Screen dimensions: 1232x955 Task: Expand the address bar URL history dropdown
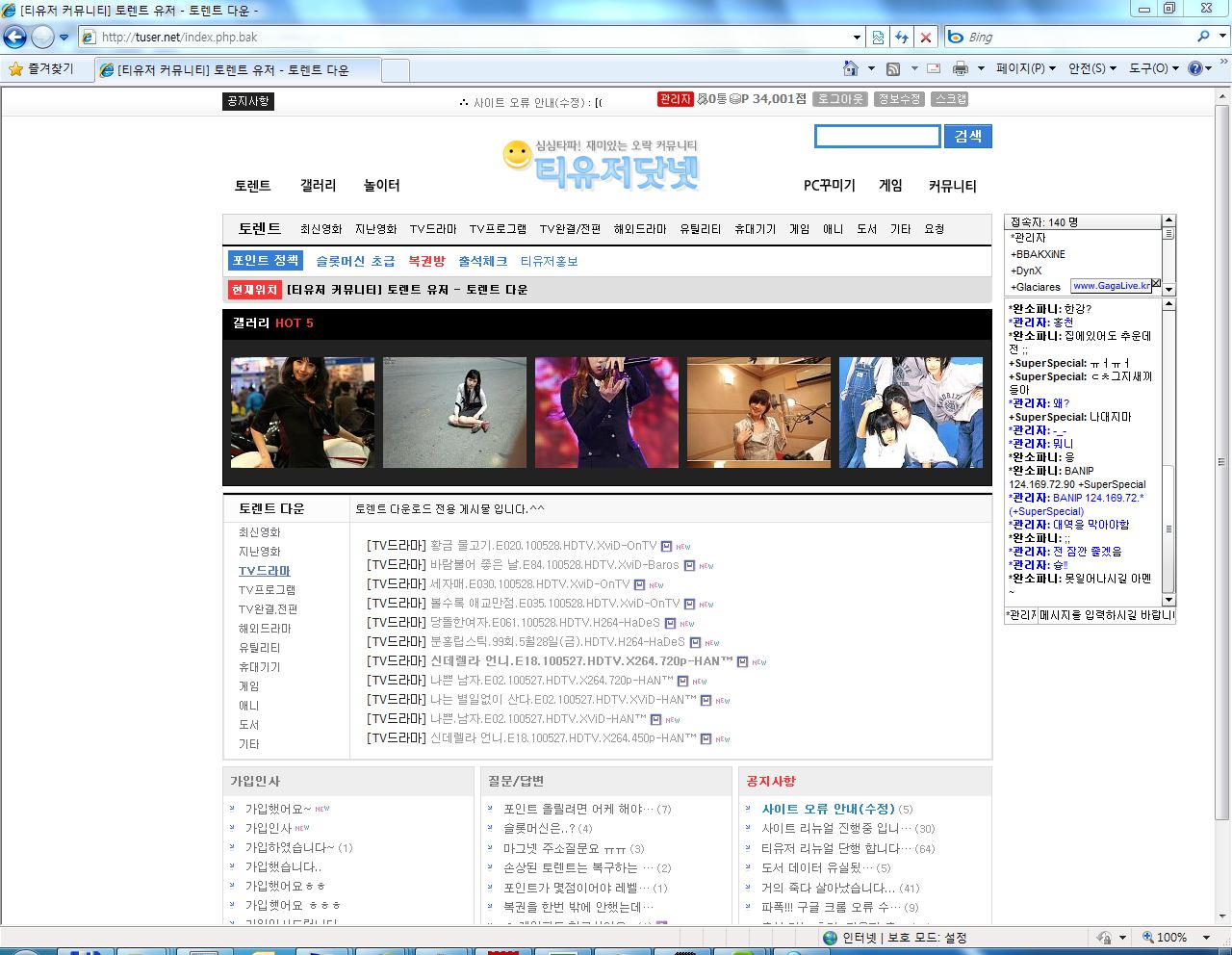pos(857,37)
